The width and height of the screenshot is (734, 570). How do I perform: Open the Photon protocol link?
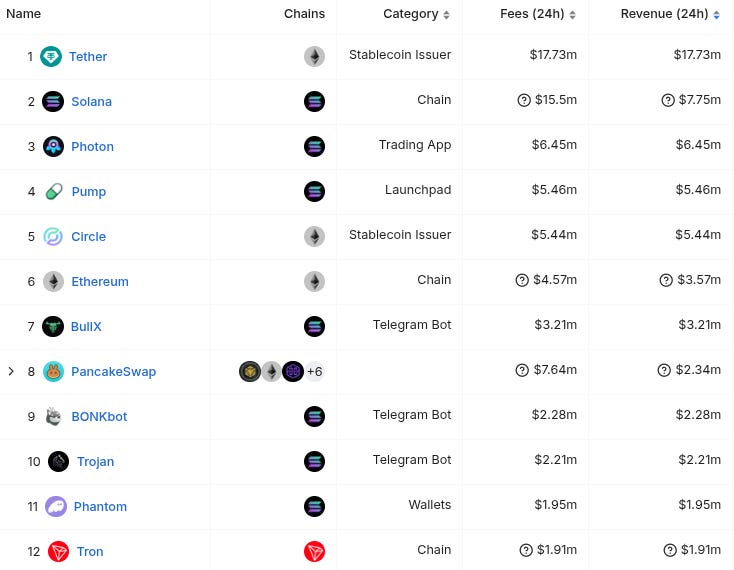pyautogui.click(x=92, y=146)
